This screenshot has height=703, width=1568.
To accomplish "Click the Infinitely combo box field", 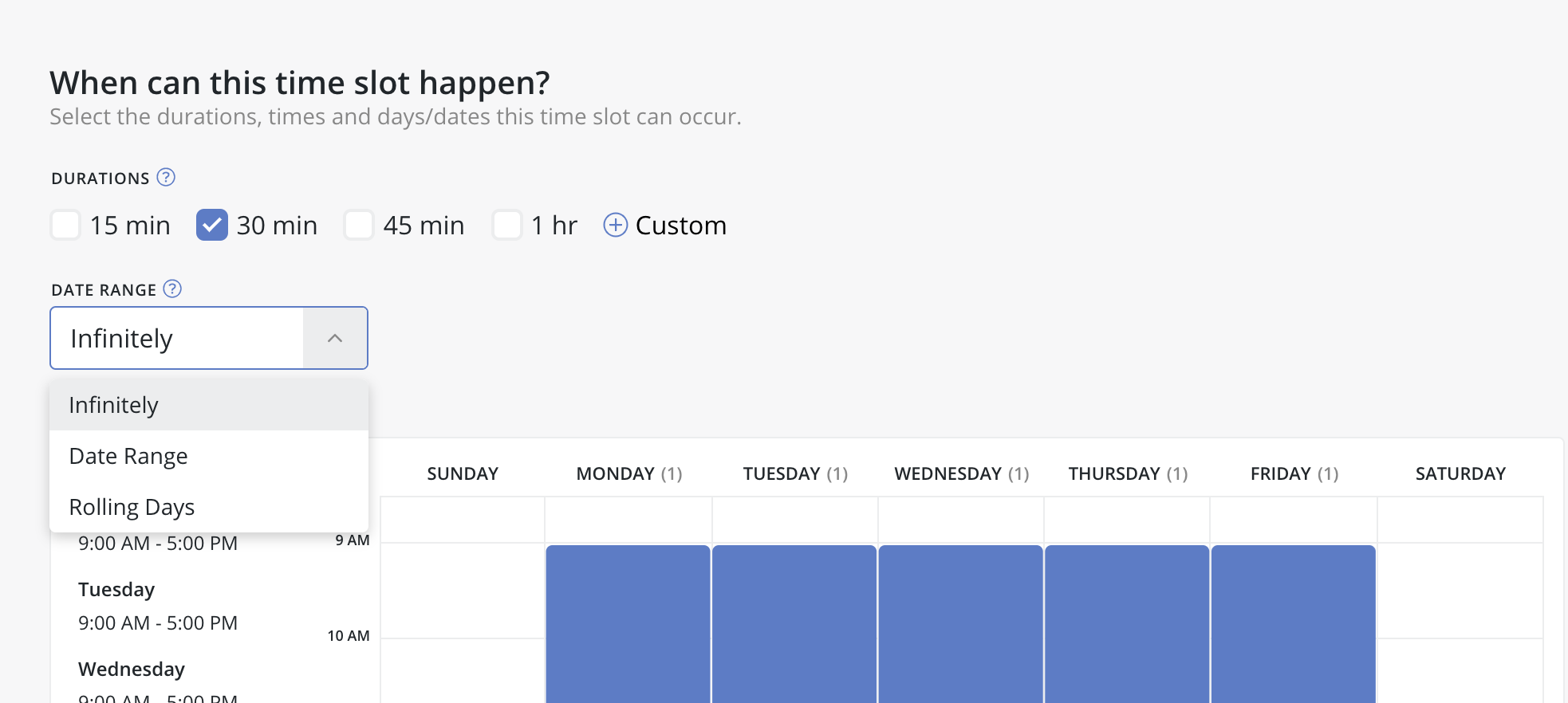I will 209,338.
